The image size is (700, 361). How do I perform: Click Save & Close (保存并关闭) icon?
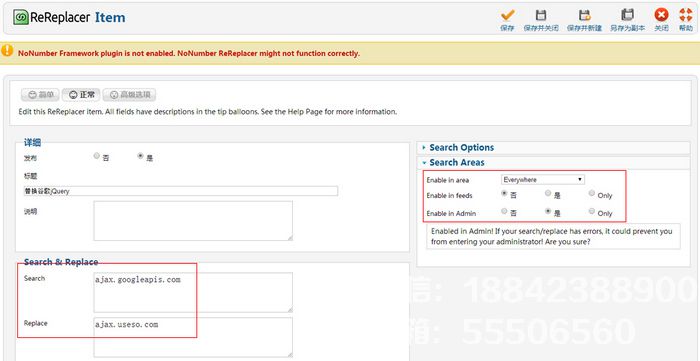tap(541, 16)
